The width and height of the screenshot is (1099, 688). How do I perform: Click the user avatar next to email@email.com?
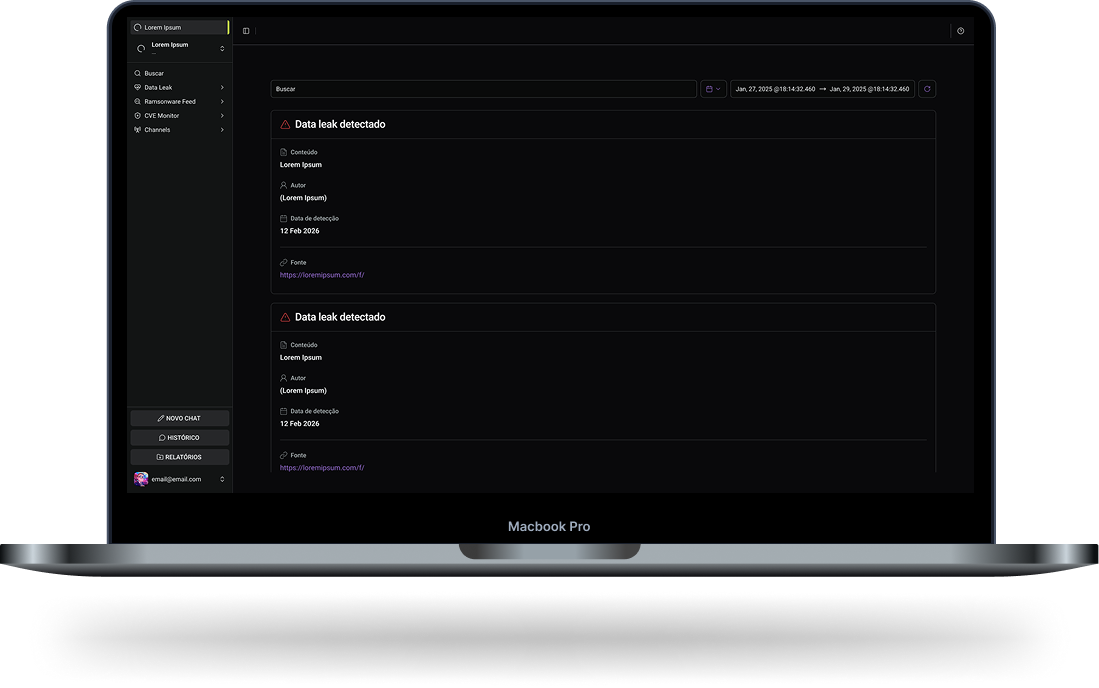[x=141, y=479]
